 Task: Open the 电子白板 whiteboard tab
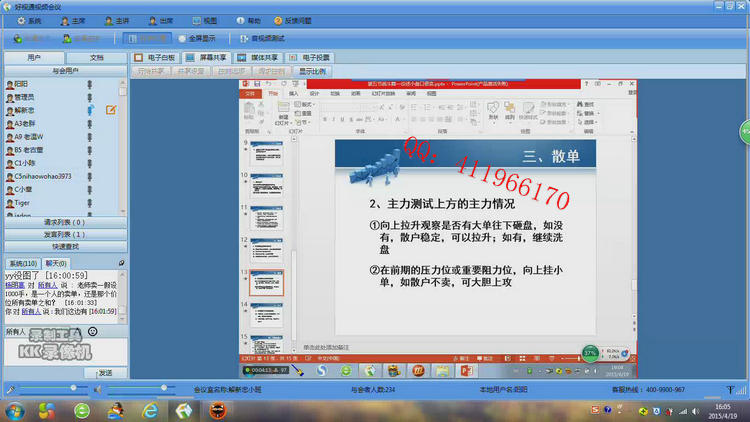click(x=155, y=57)
